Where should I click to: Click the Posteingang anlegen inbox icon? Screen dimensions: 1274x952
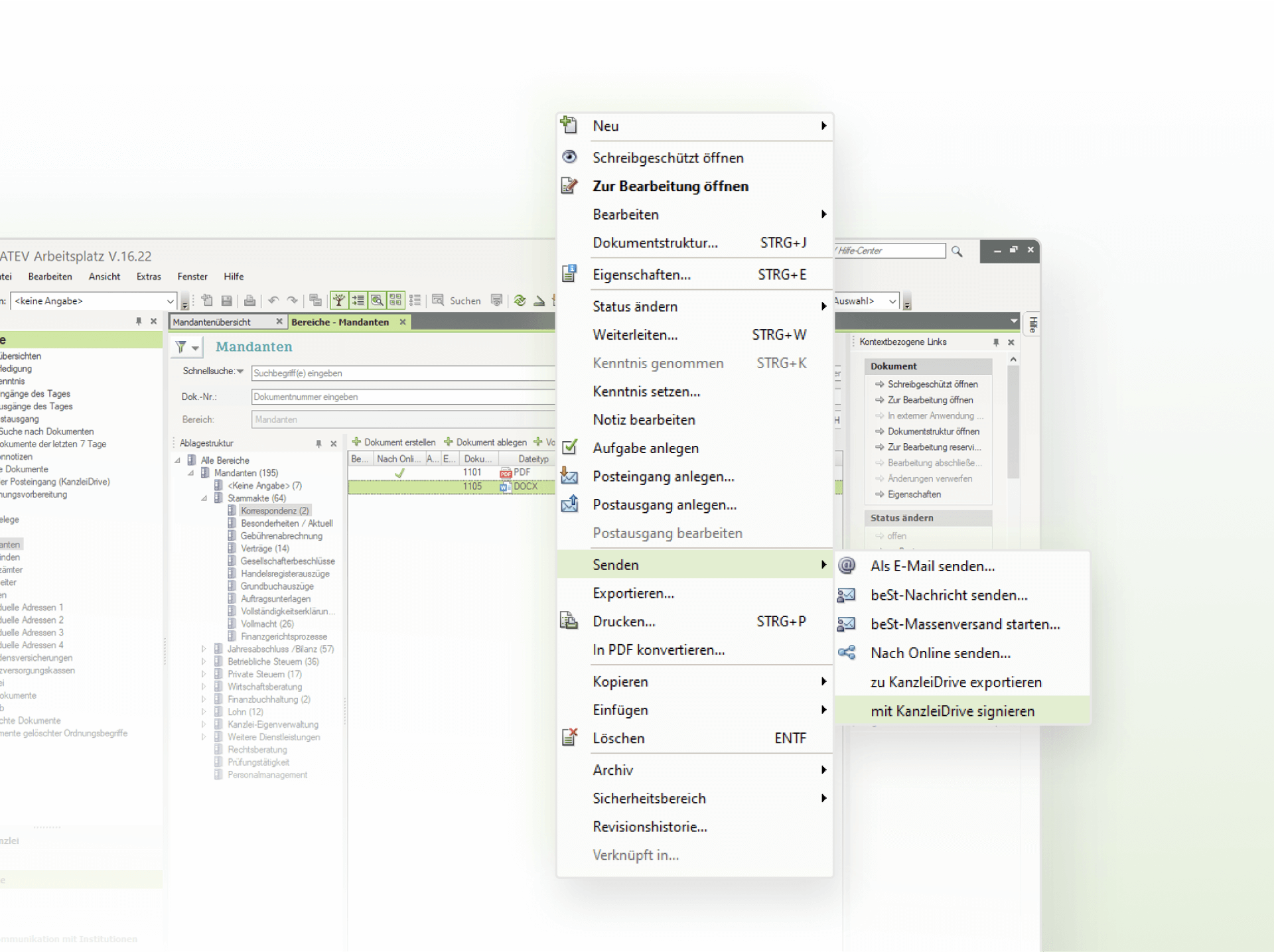click(x=569, y=476)
